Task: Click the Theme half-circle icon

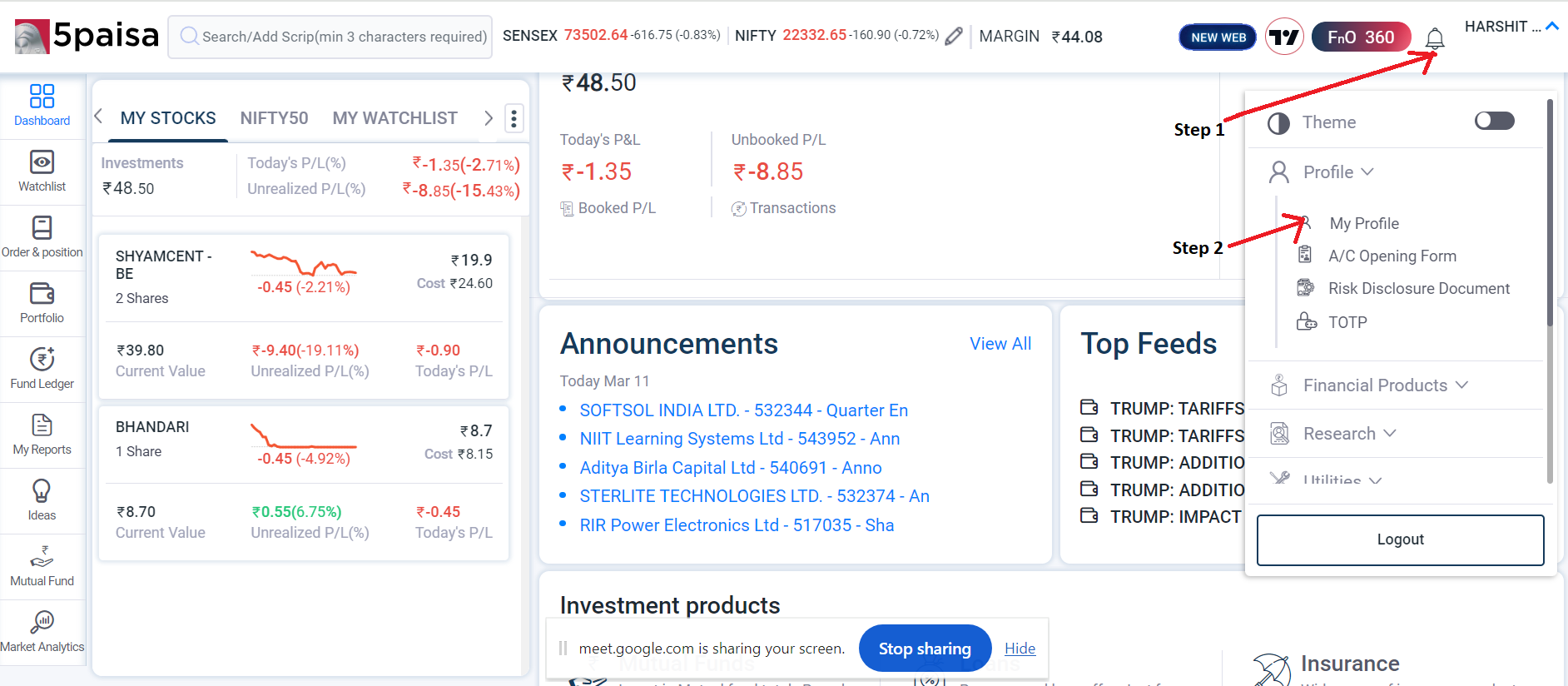Action: point(1278,123)
